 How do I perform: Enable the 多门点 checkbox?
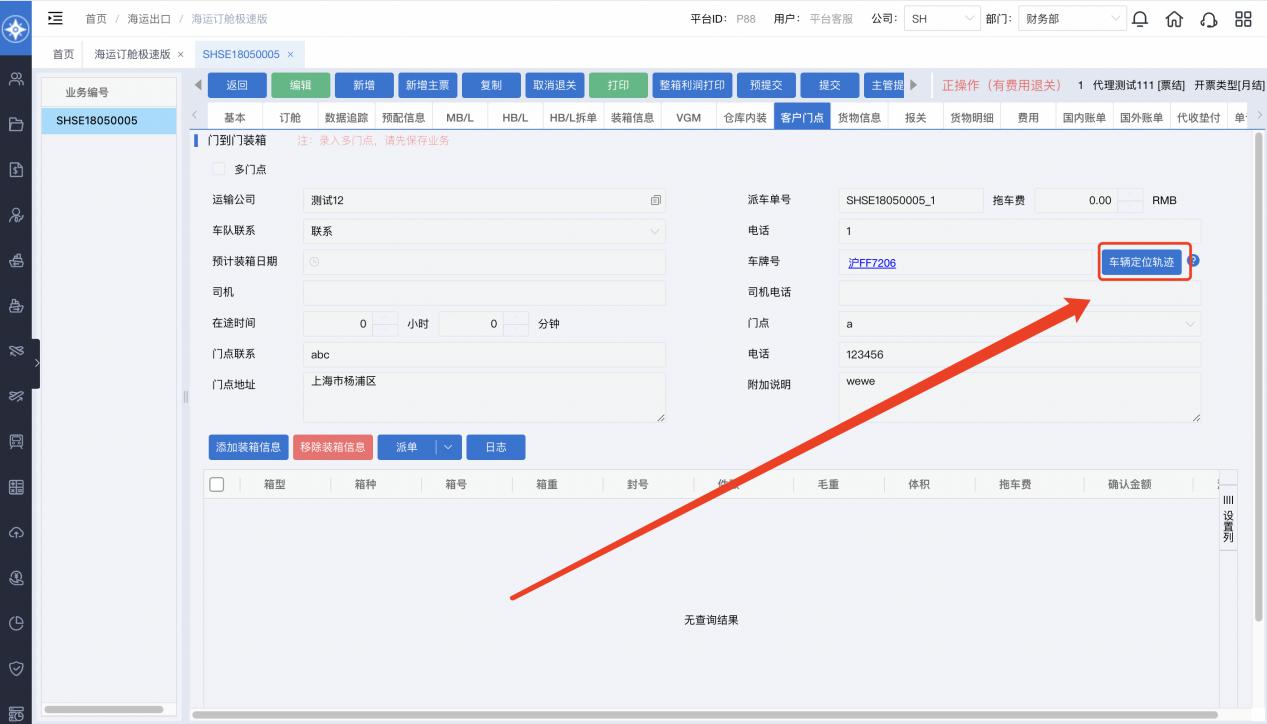point(220,169)
